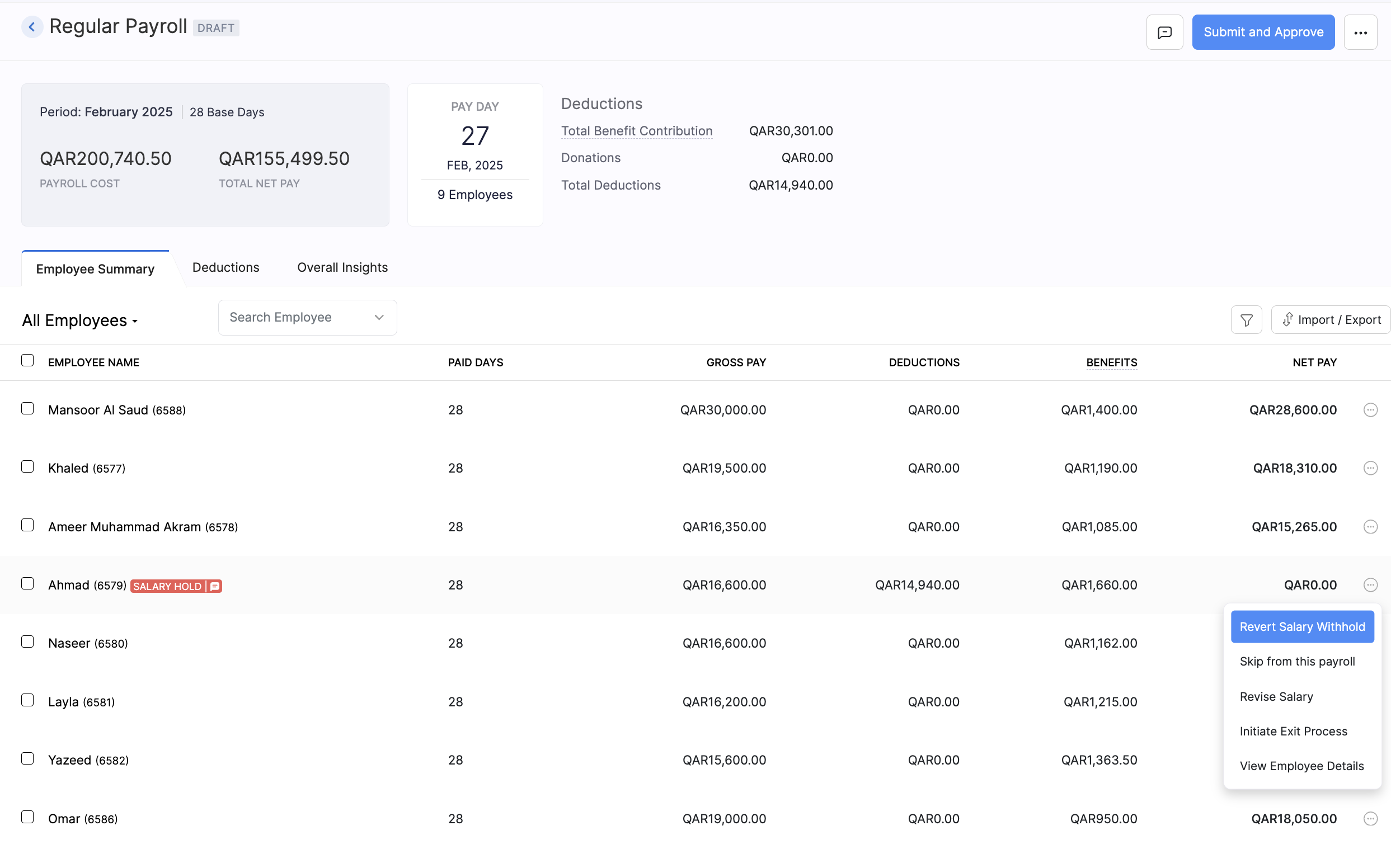The width and height of the screenshot is (1391, 868).
Task: Click the back arrow next to Regular Payroll
Action: click(x=33, y=26)
